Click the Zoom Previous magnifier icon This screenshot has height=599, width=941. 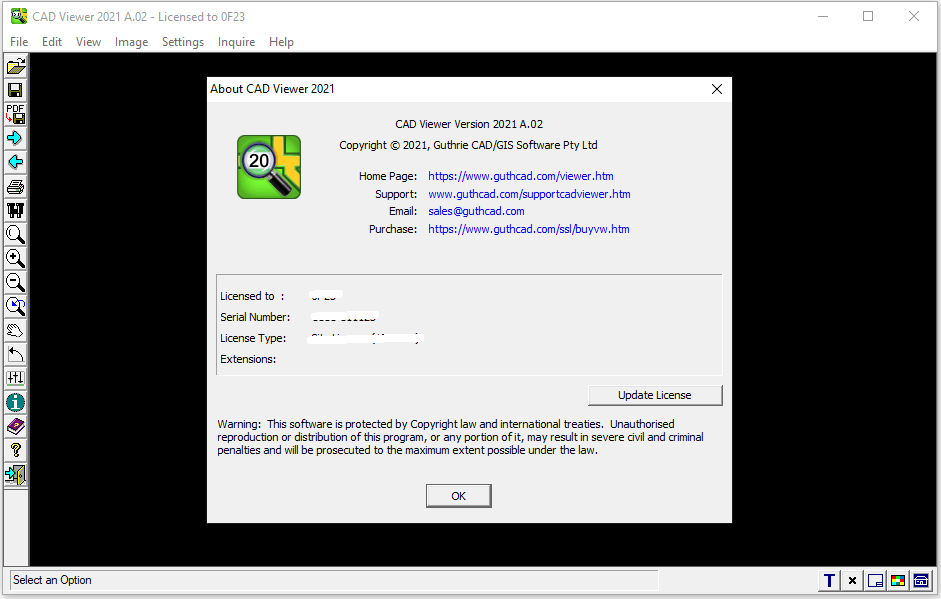click(x=16, y=307)
